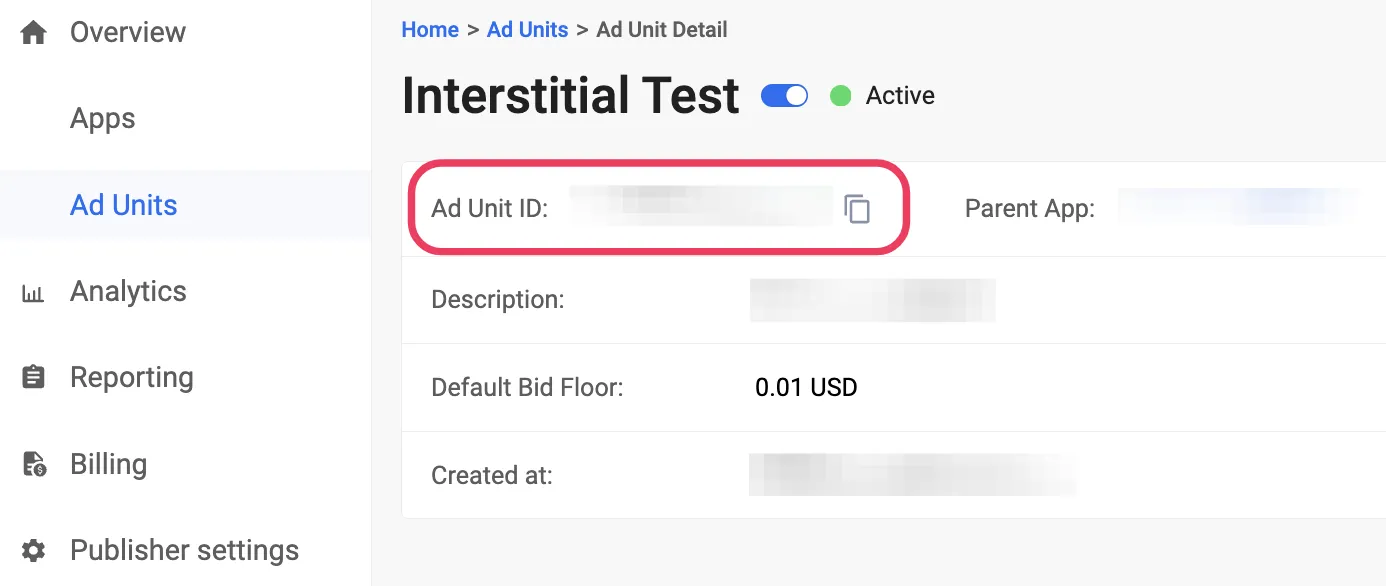Viewport: 1386px width, 586px height.
Task: Open the Apps section in sidebar
Action: click(102, 118)
